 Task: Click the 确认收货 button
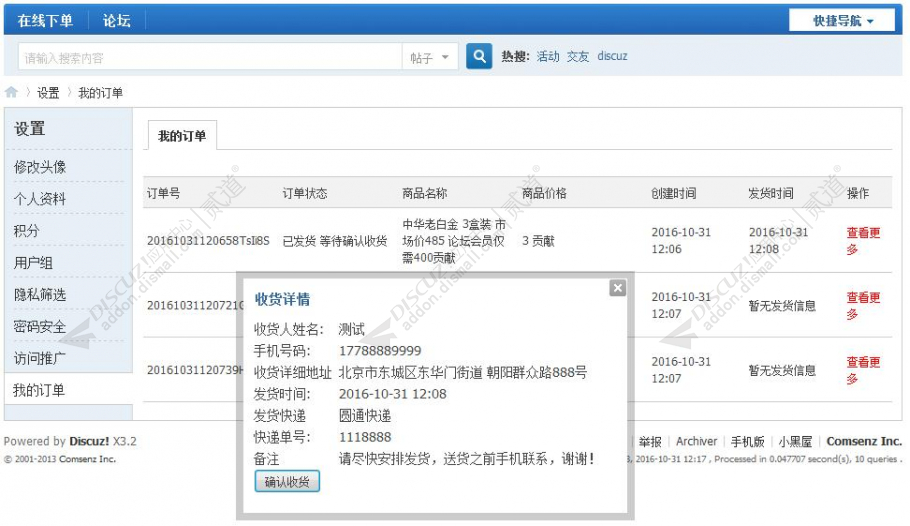click(x=287, y=481)
